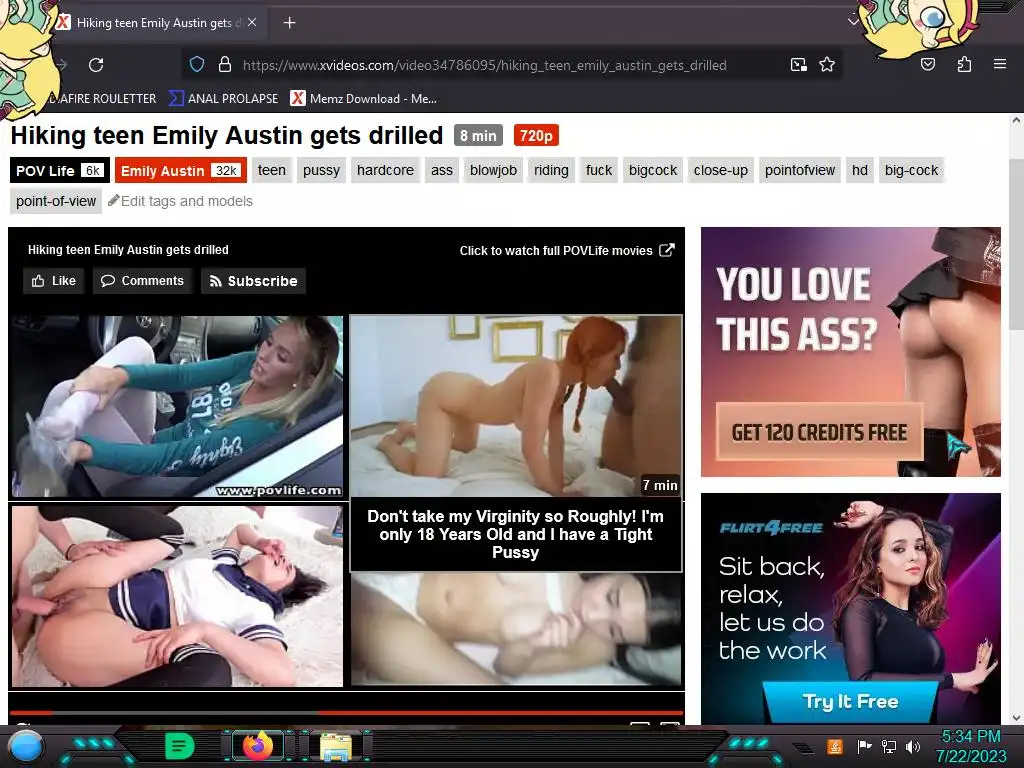Open the green notes app in taskbar
This screenshot has height=768, width=1024.
179,746
